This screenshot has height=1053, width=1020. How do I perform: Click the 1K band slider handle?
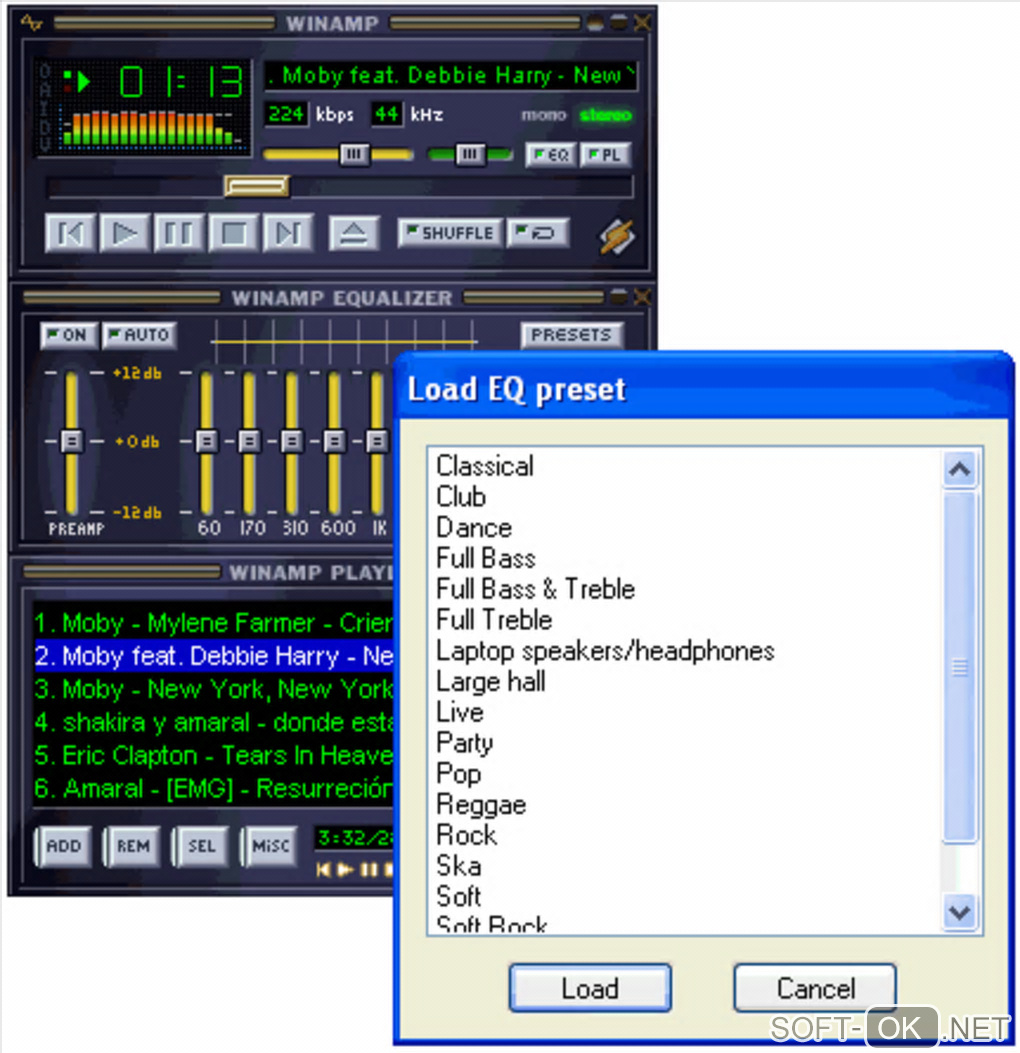(x=377, y=441)
